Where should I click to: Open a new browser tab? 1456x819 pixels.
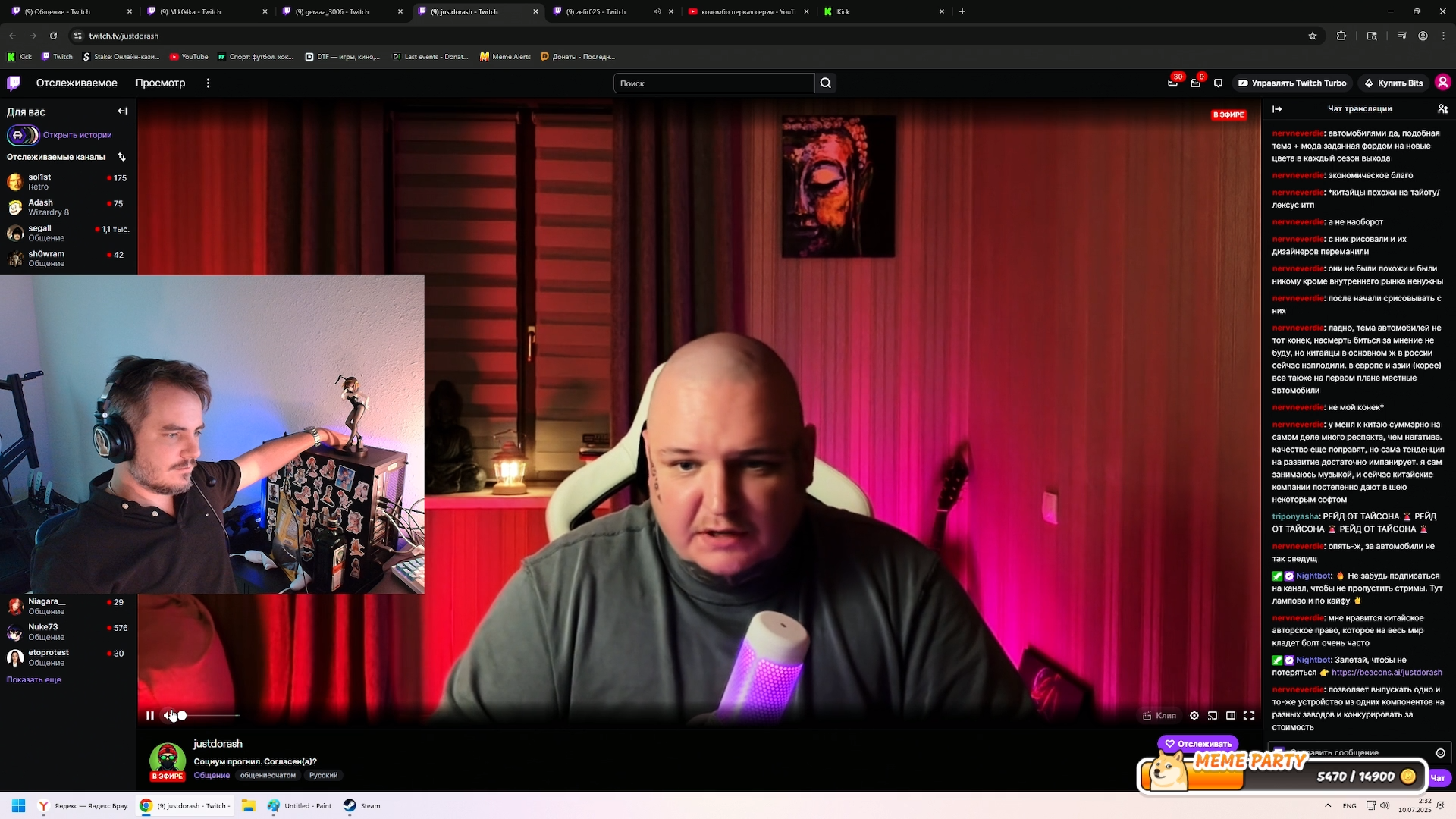point(962,11)
